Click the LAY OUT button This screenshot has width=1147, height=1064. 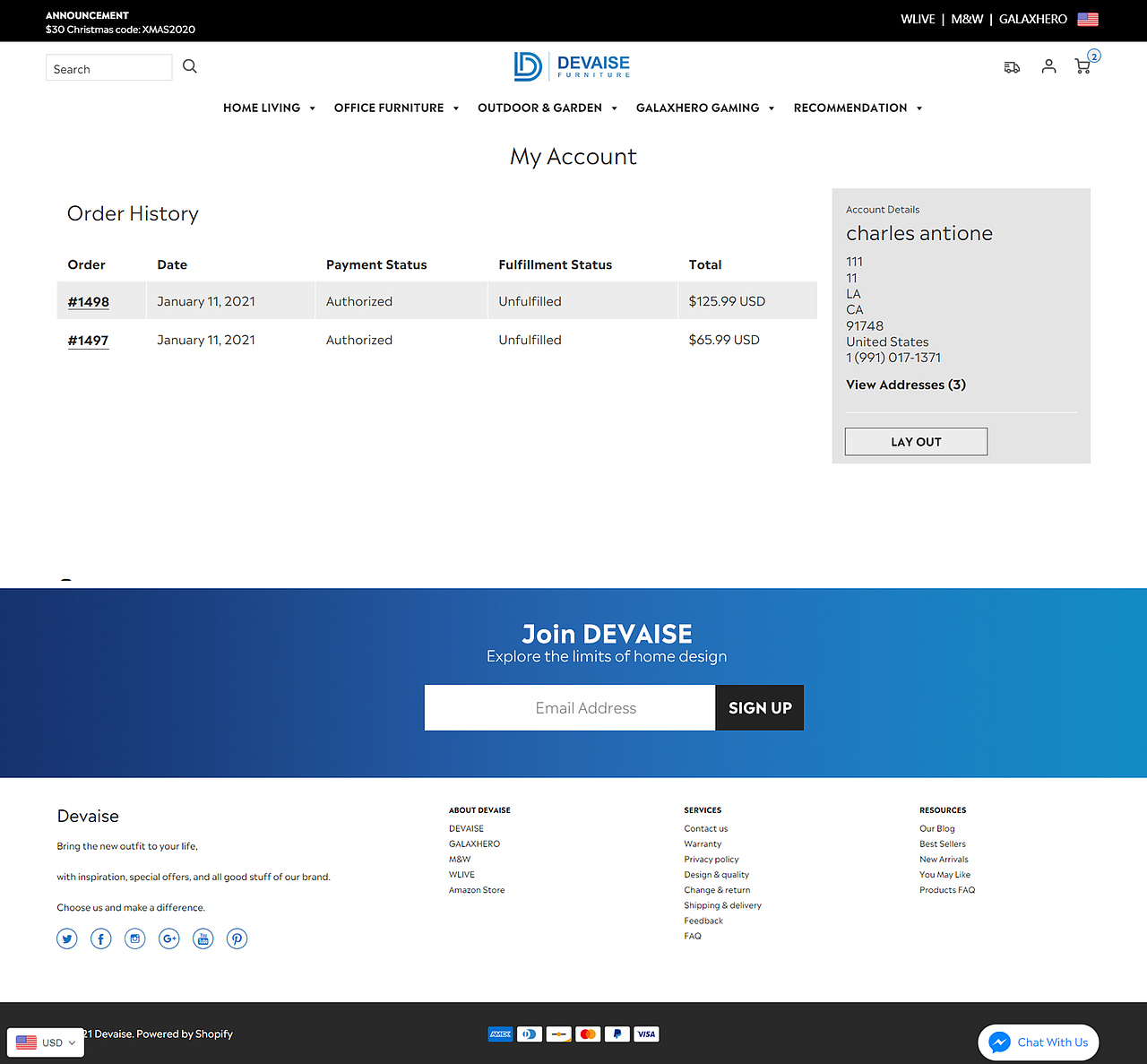point(916,442)
